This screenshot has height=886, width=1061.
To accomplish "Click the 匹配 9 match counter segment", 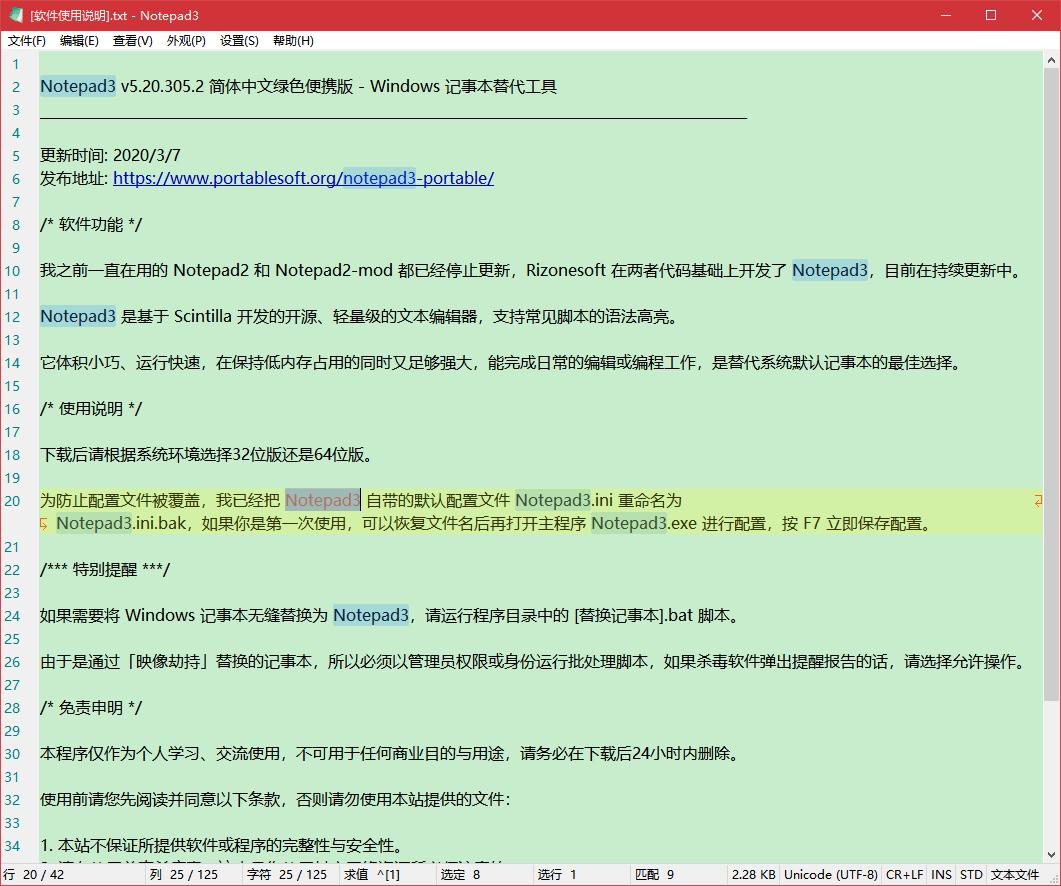I will [x=655, y=873].
